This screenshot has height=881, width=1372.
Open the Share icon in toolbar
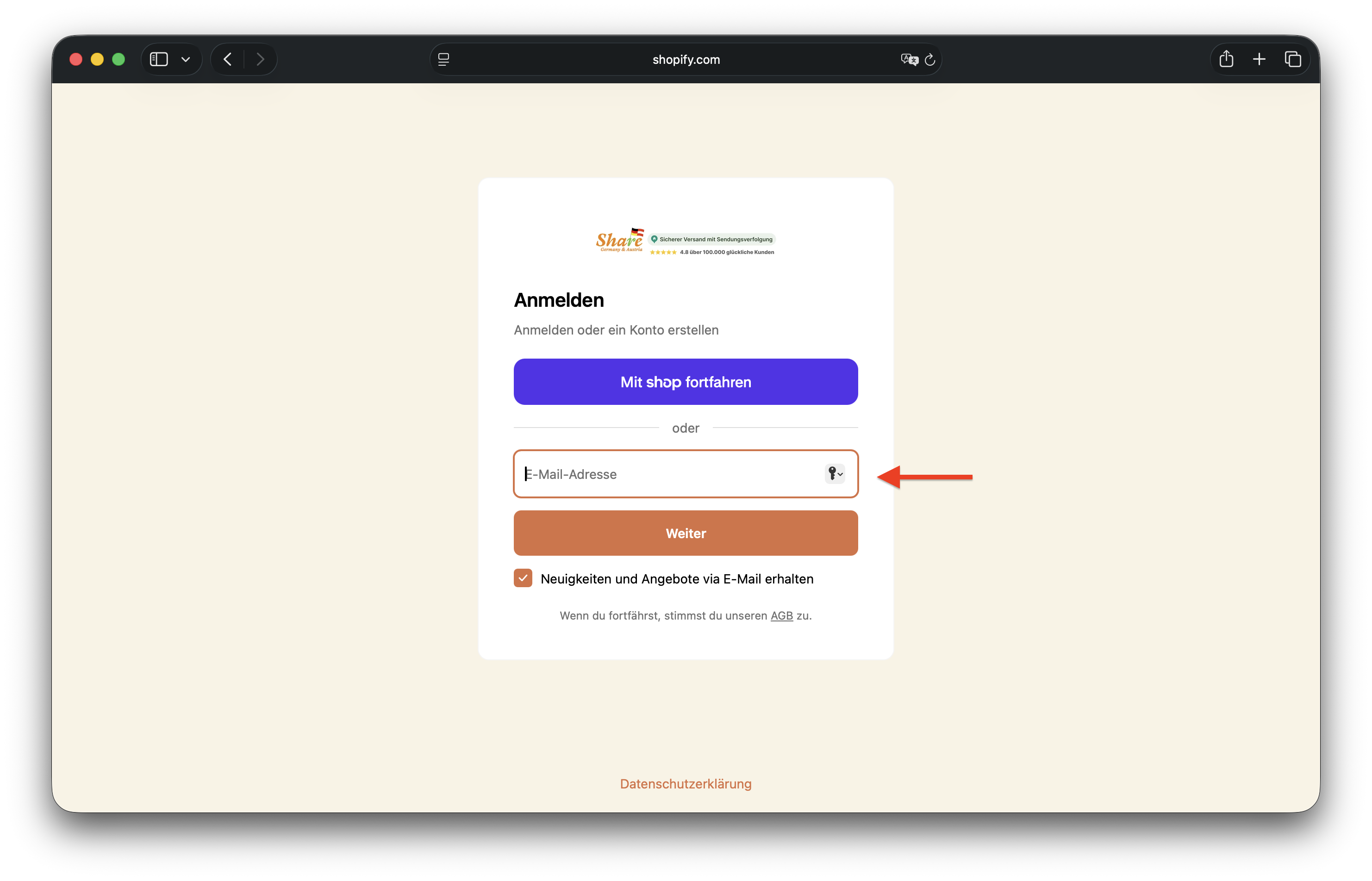point(1226,60)
